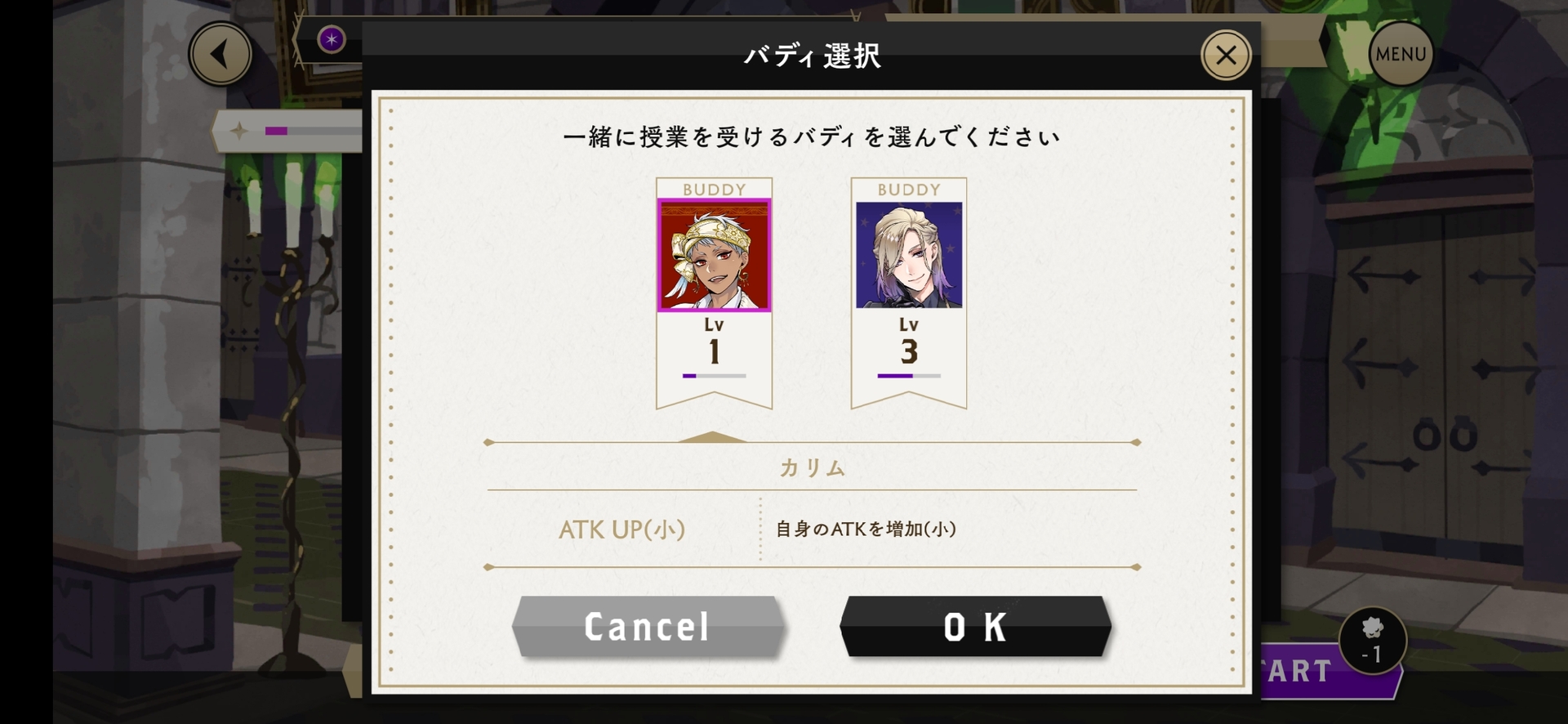Click the sparkle star beside the progress bar
1568x724 pixels.
(x=238, y=131)
